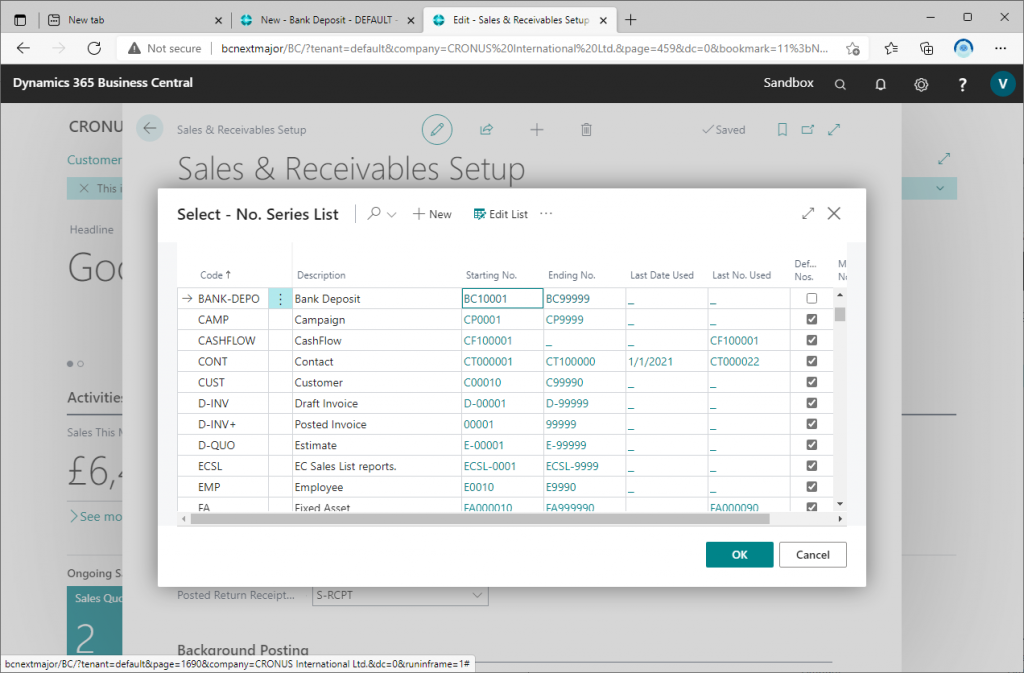Open the help question mark
Screen dimensions: 1024x673
click(962, 84)
